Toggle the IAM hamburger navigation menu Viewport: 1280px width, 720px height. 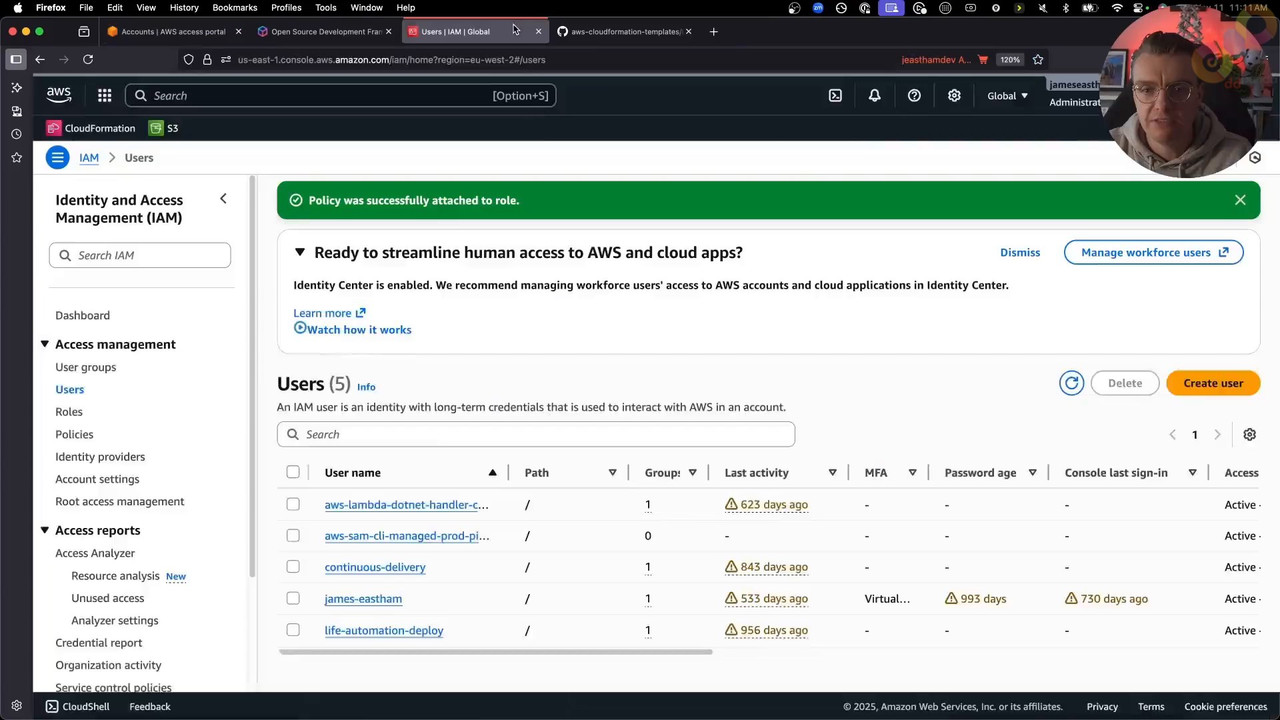(x=58, y=157)
